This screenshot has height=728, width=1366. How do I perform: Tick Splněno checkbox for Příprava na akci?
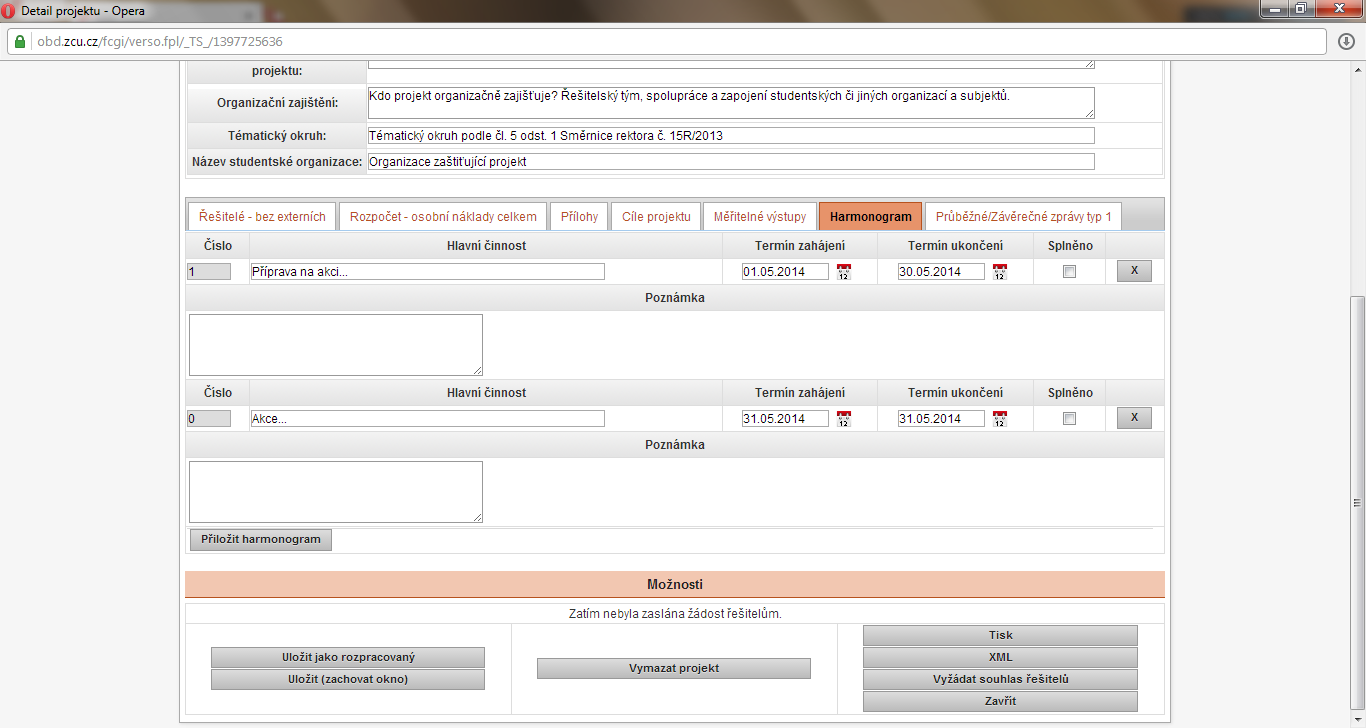pyautogui.click(x=1069, y=271)
